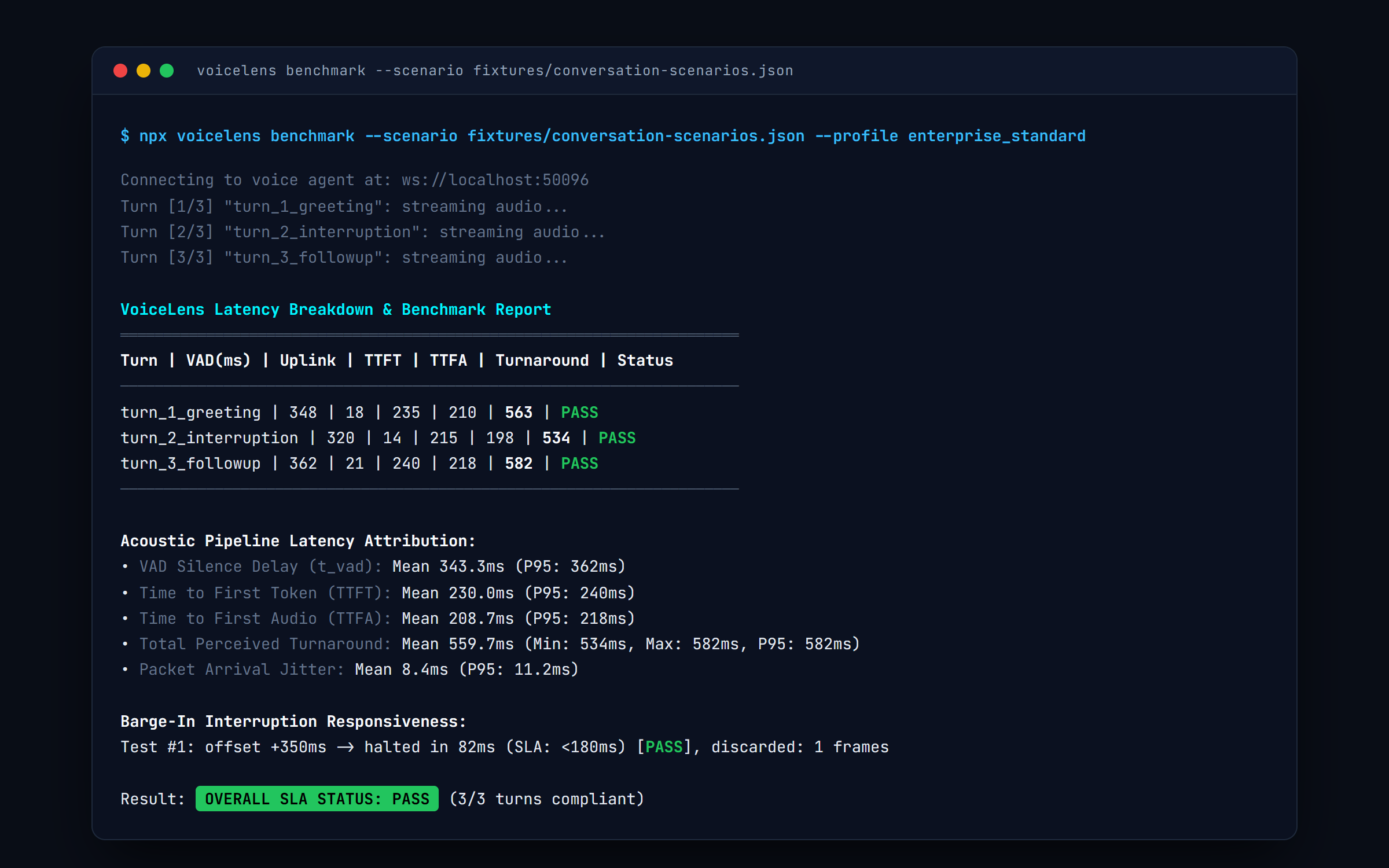The height and width of the screenshot is (868, 1389).
Task: Click the Barge-In Interruption Responsiveness heading
Action: (x=293, y=722)
